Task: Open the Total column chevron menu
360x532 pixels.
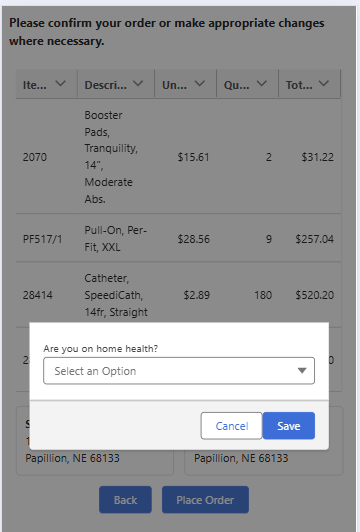Action: [324, 83]
